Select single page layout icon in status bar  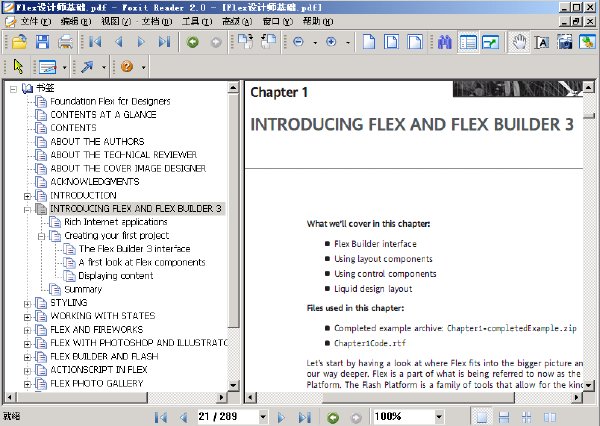(482, 417)
